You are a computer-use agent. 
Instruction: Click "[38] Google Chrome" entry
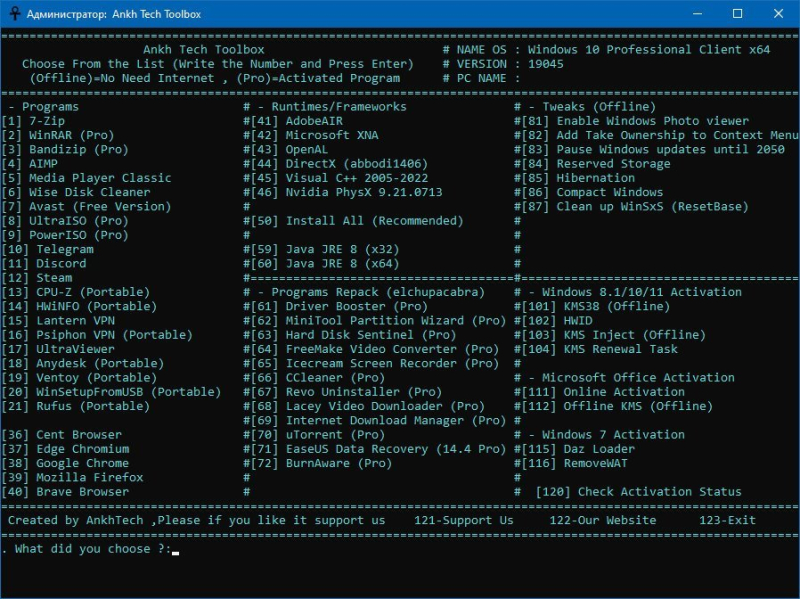[65, 464]
